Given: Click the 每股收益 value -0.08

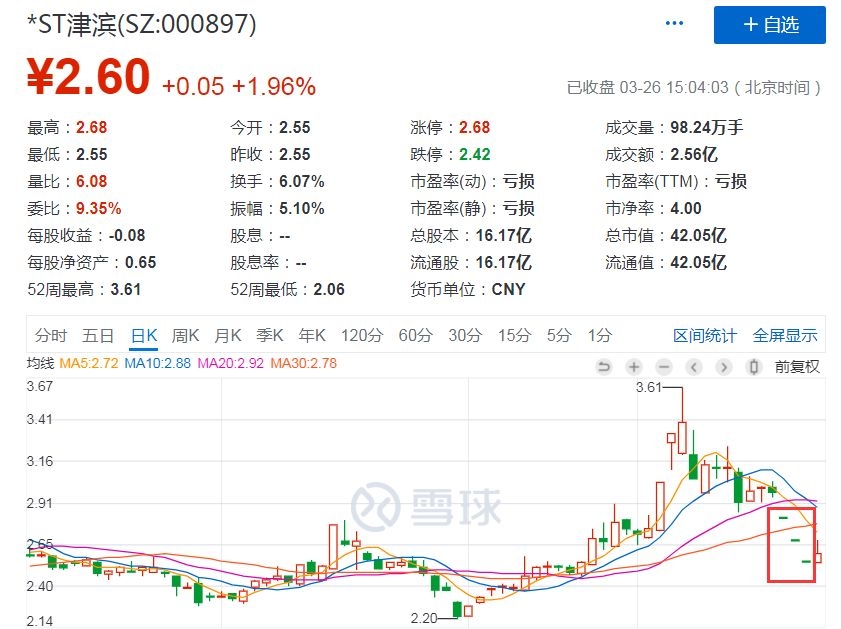Looking at the screenshot, I should point(127,235).
